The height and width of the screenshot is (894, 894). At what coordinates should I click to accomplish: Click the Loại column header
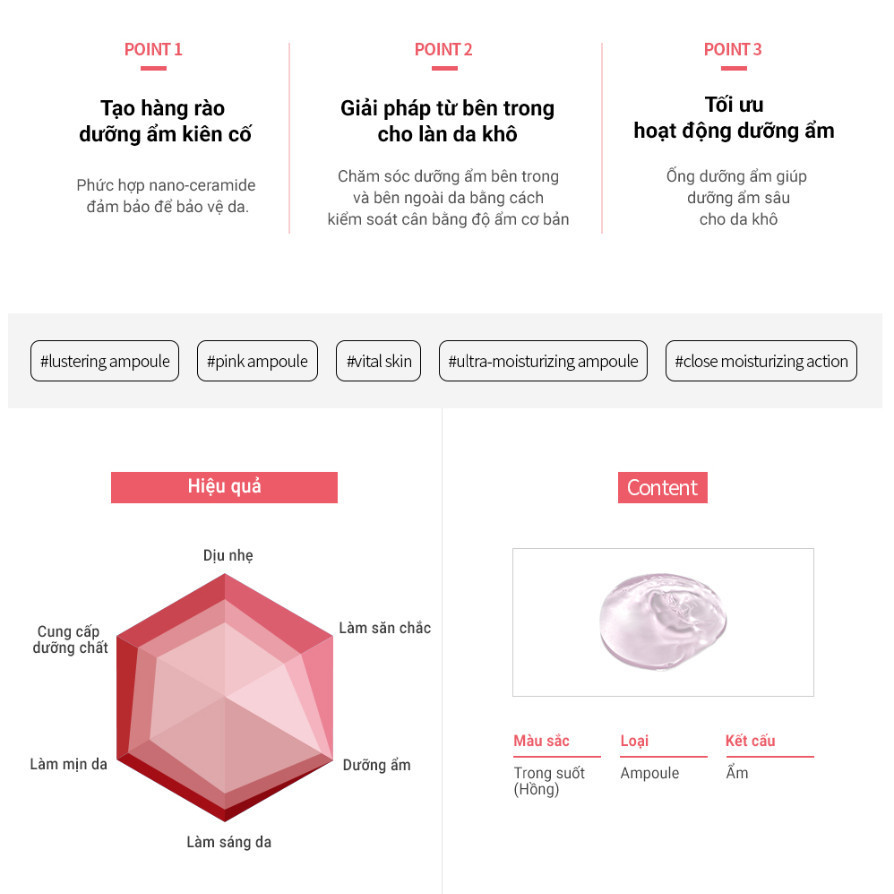[634, 741]
